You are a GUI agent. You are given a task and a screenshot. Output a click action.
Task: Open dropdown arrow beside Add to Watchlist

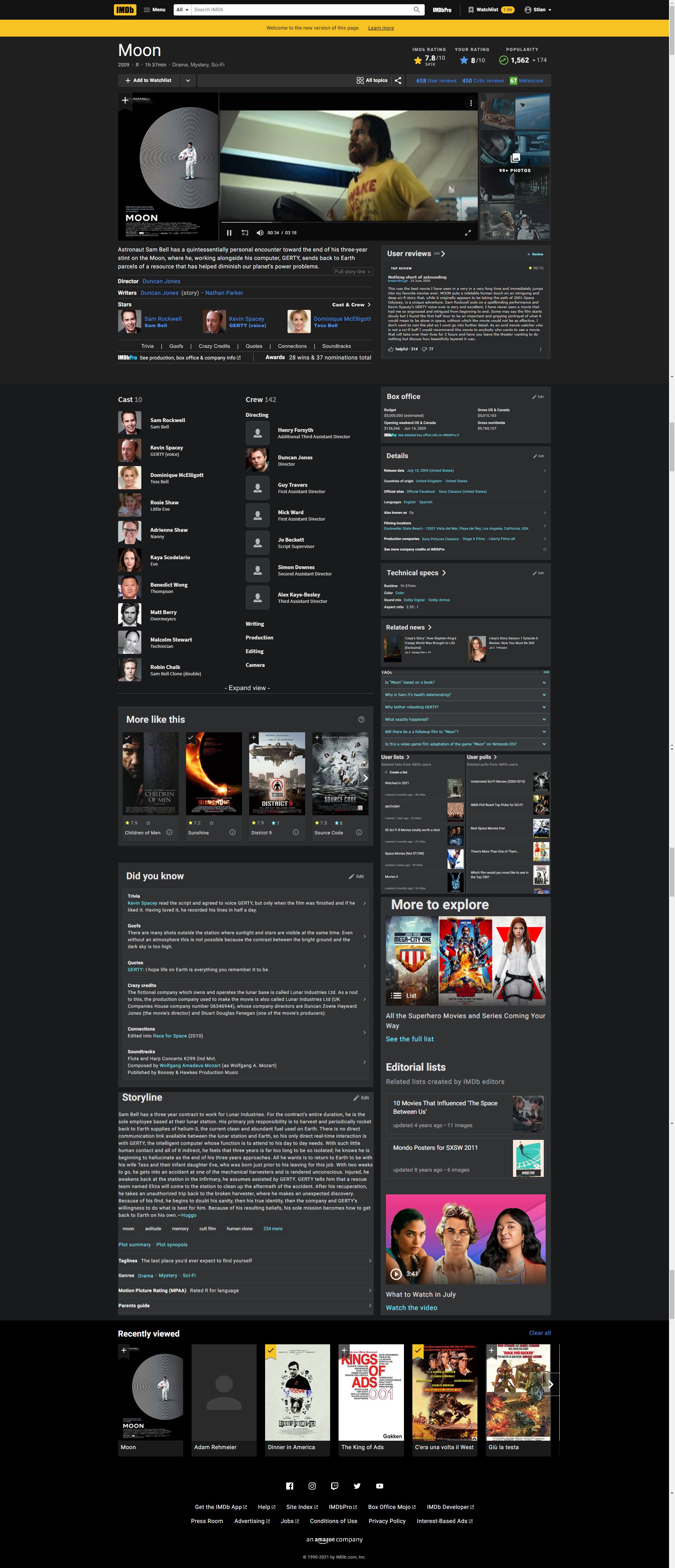[x=187, y=80]
